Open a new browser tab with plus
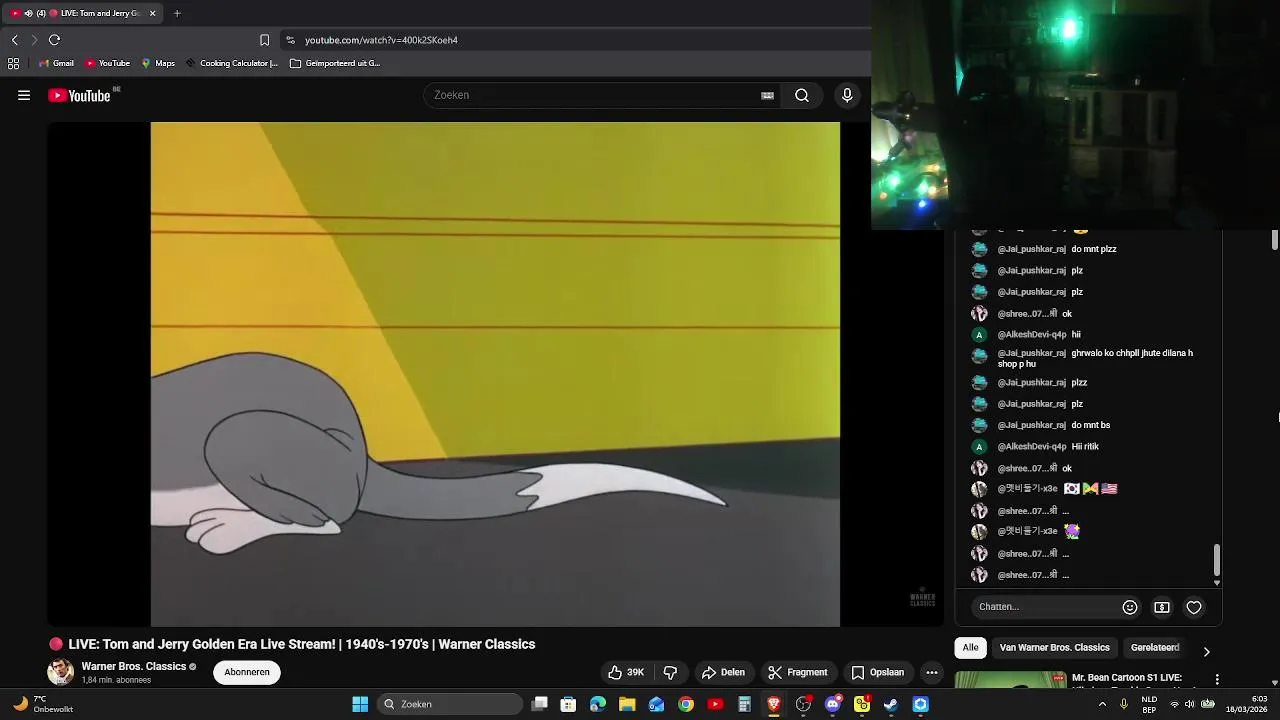The image size is (1280, 720). 177,13
